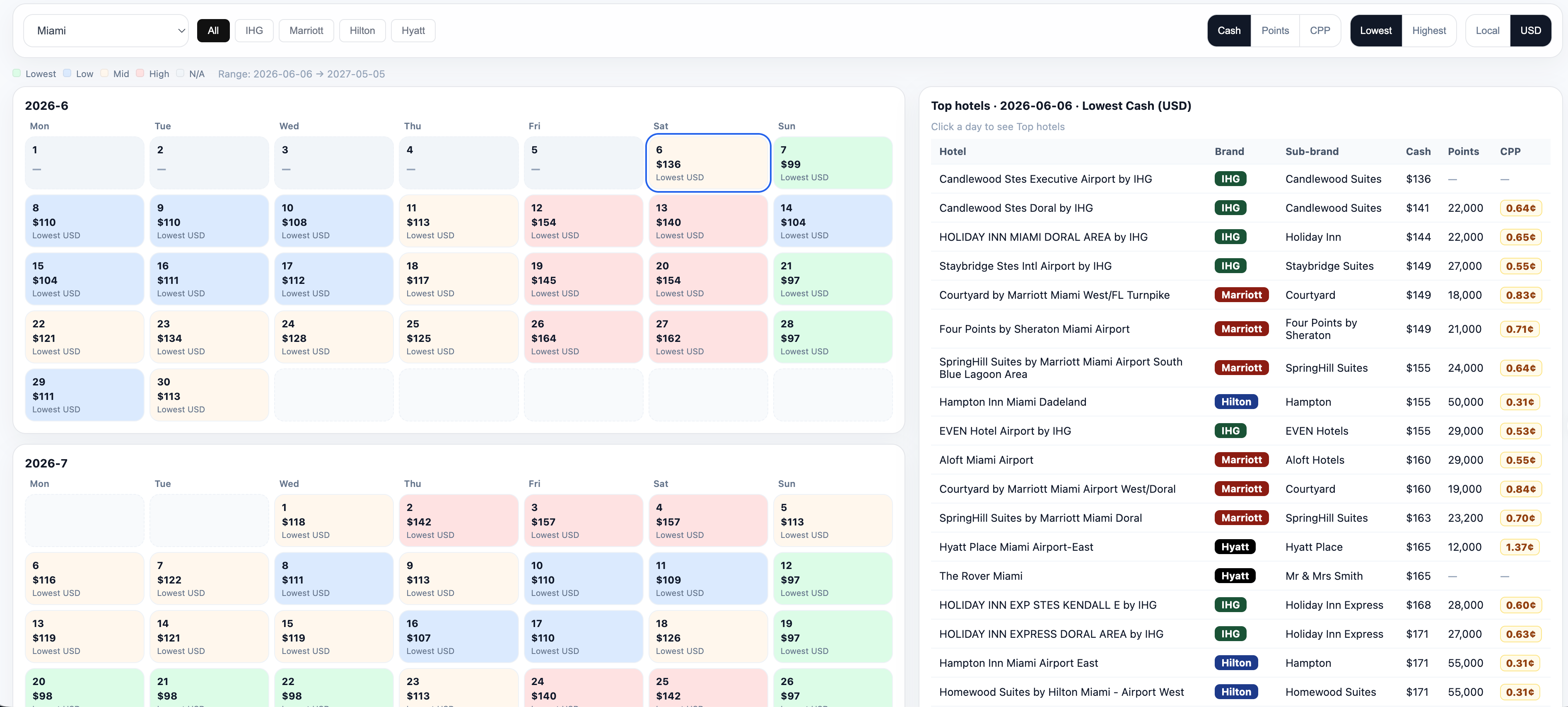Open Hyatt Place Miami Airport-East row
This screenshot has width=1568, height=707.
pyautogui.click(x=1240, y=547)
